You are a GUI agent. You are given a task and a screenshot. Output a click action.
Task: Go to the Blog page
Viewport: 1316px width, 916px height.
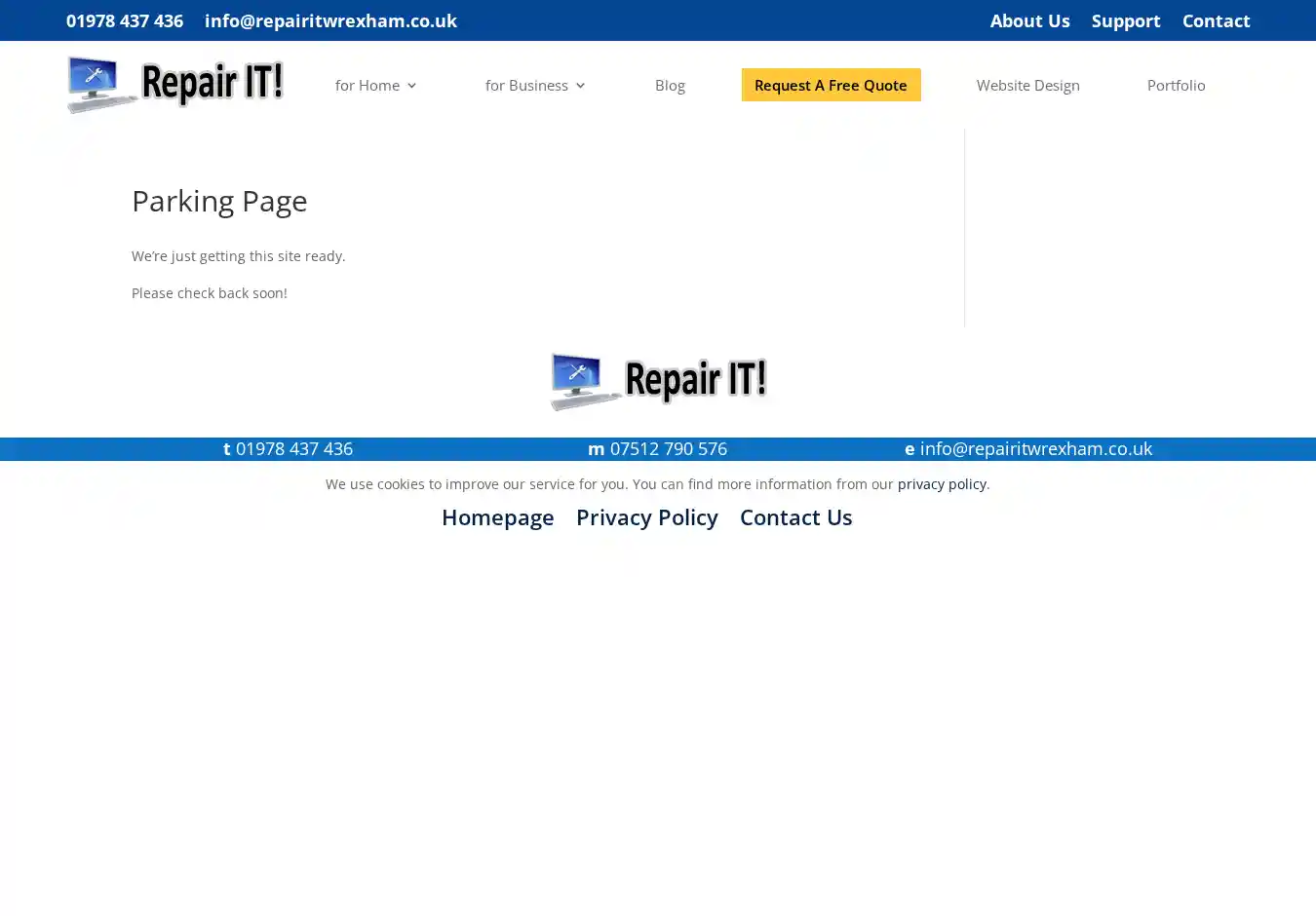click(670, 86)
